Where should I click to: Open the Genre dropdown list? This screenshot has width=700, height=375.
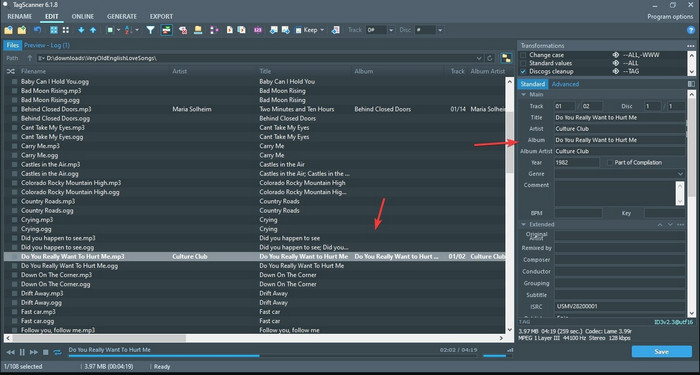coord(680,174)
